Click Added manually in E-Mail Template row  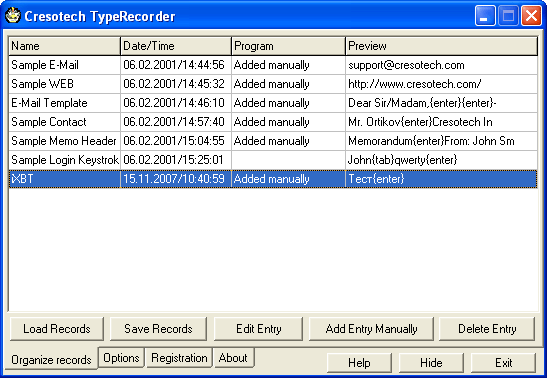pyautogui.click(x=271, y=103)
